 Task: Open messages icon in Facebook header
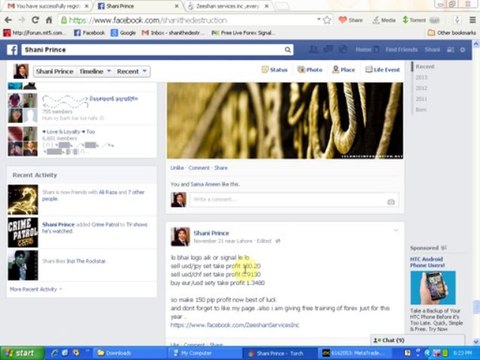click(328, 49)
